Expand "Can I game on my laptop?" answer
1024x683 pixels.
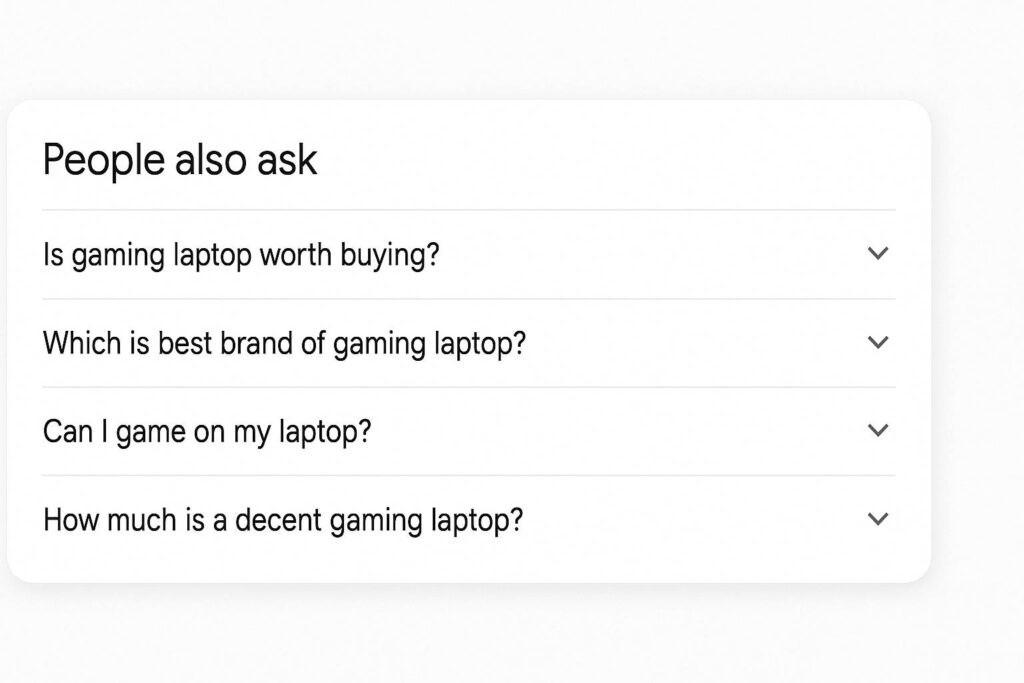(468, 432)
